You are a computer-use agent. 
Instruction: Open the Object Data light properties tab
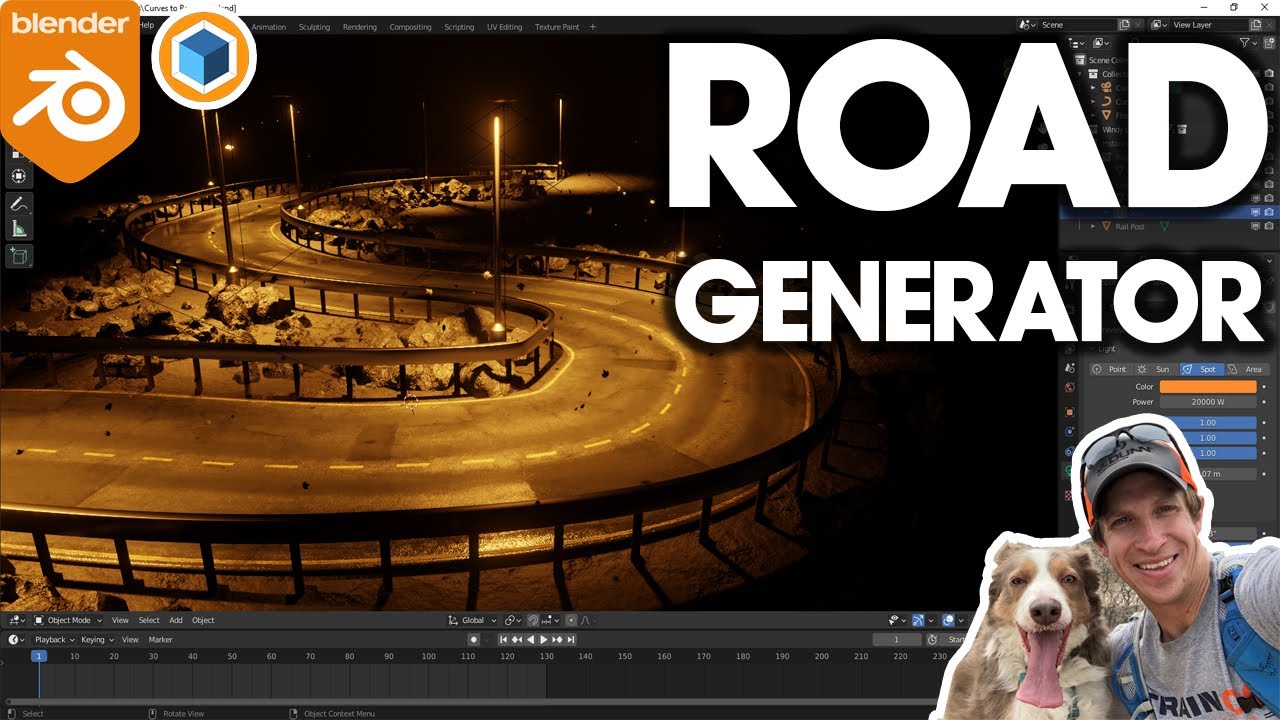(x=1069, y=471)
